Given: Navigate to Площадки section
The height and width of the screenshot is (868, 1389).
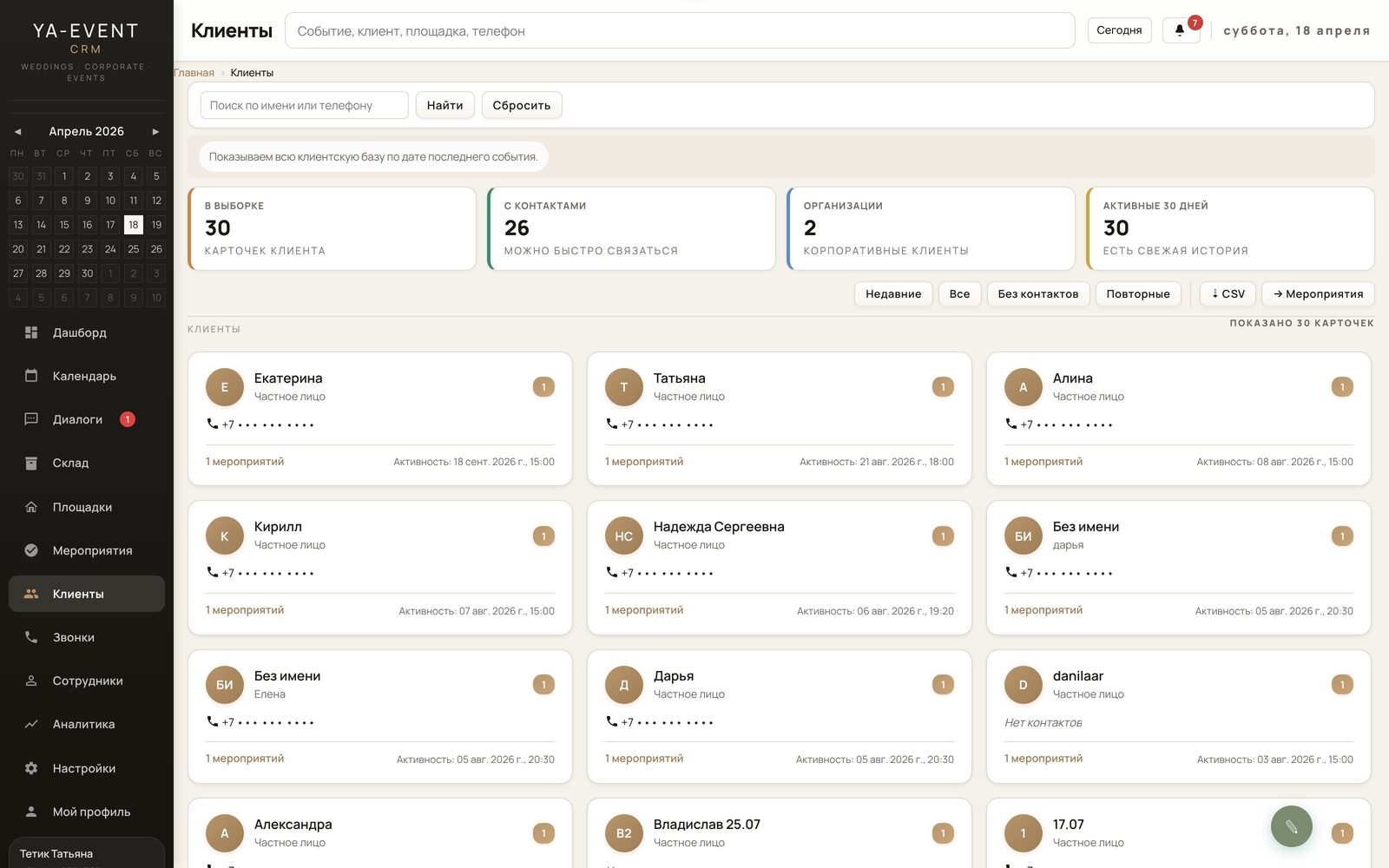Looking at the screenshot, I should click(87, 507).
